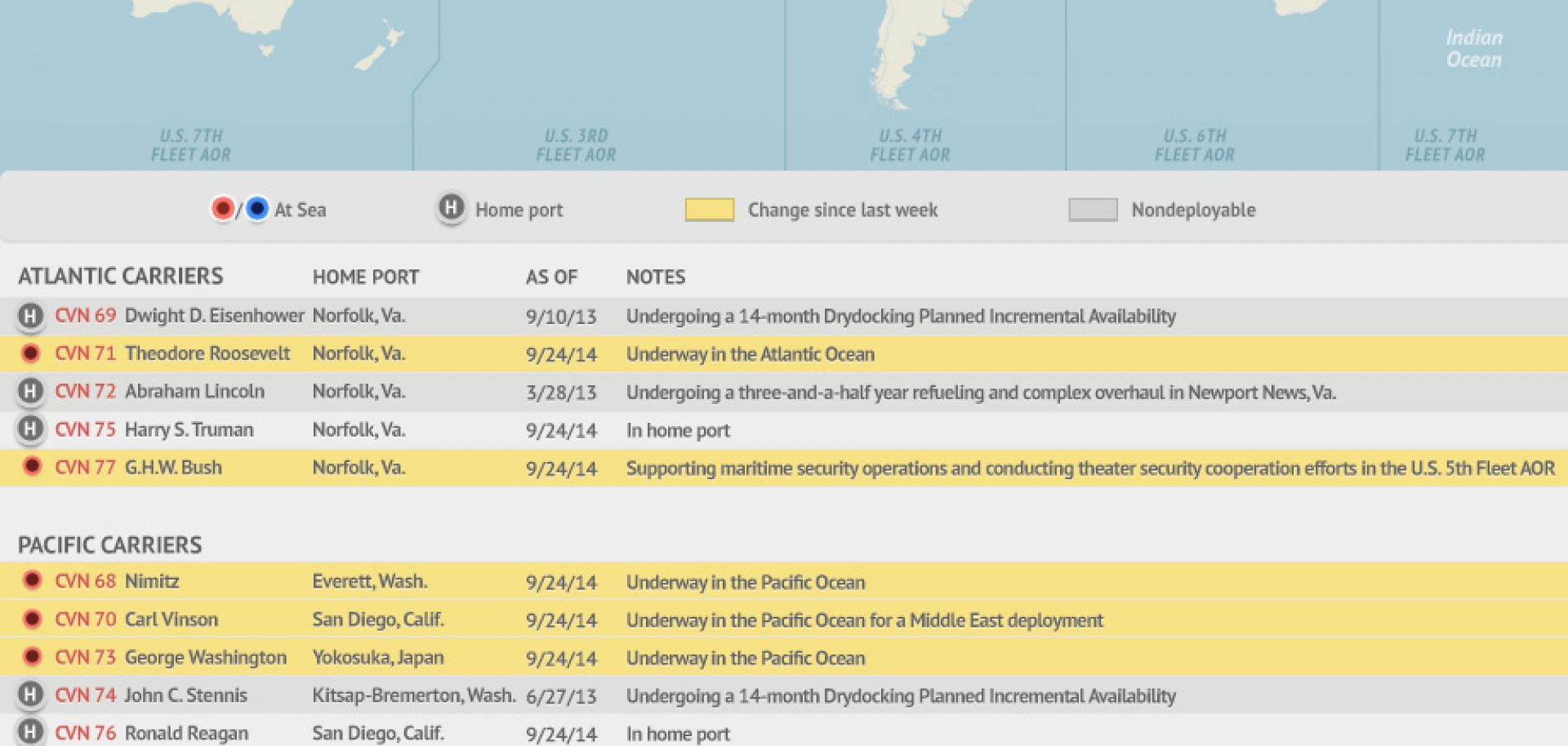
Task: Click the U.S. 3RD FLEET AOR map label
Action: tap(577, 145)
